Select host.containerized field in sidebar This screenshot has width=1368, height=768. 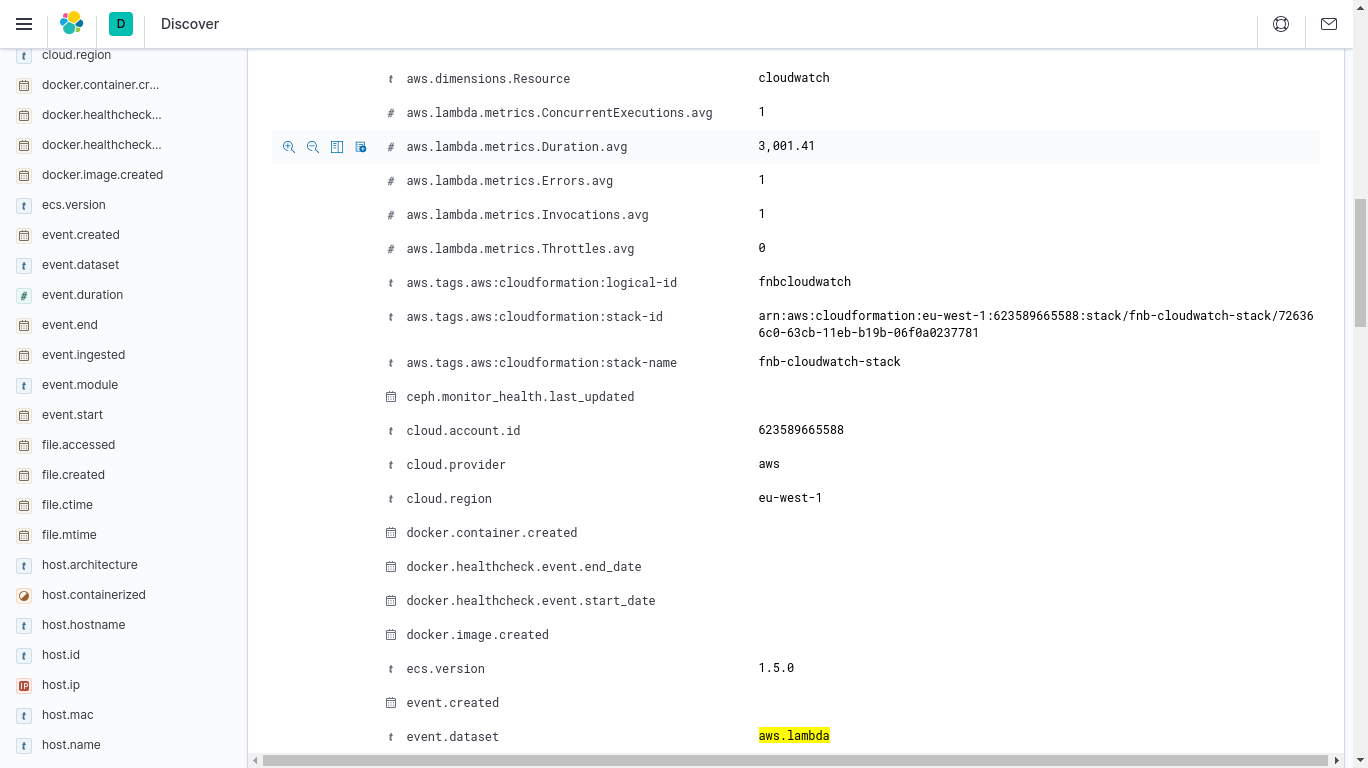(93, 595)
